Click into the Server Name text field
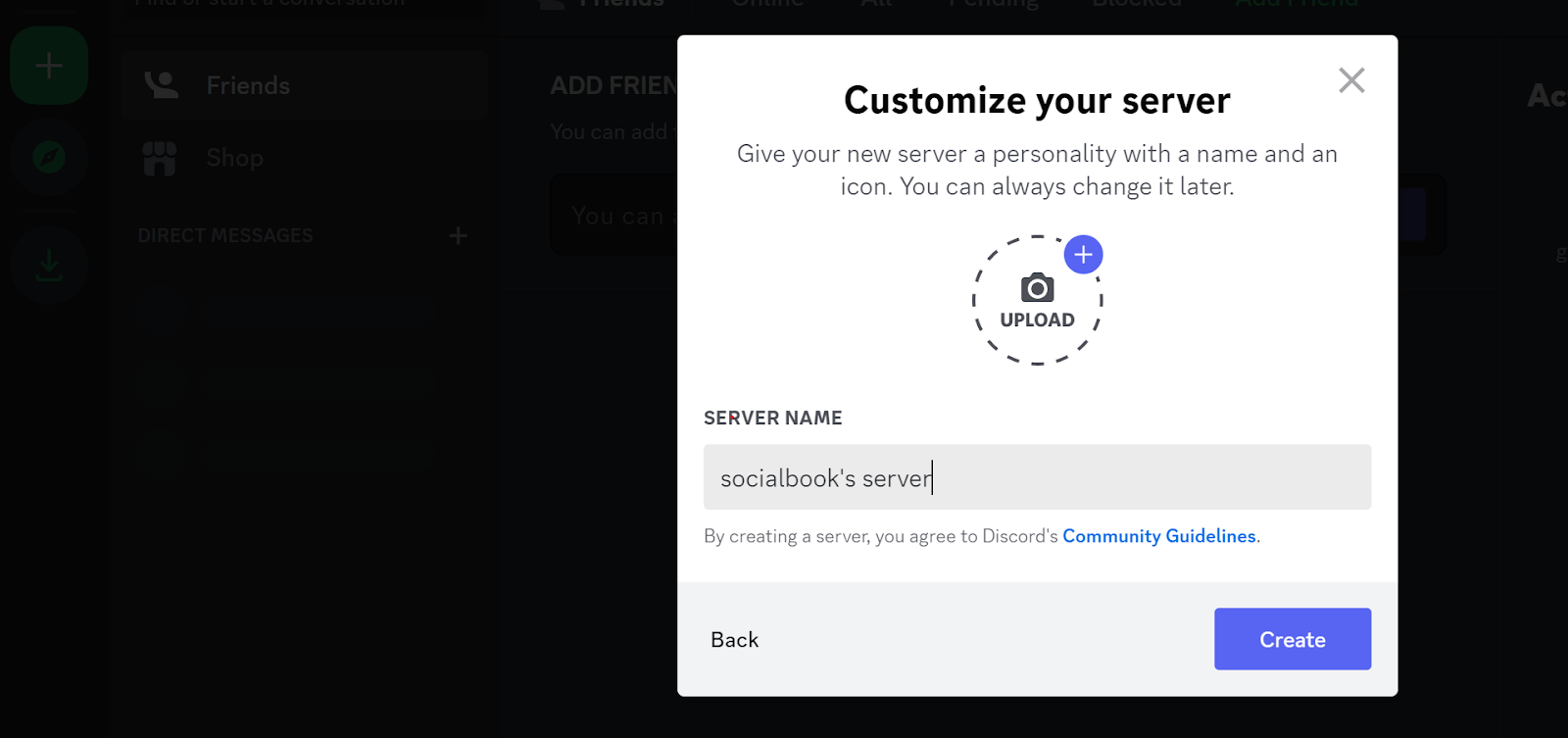Screen dimensions: 1568x738 1037,477
